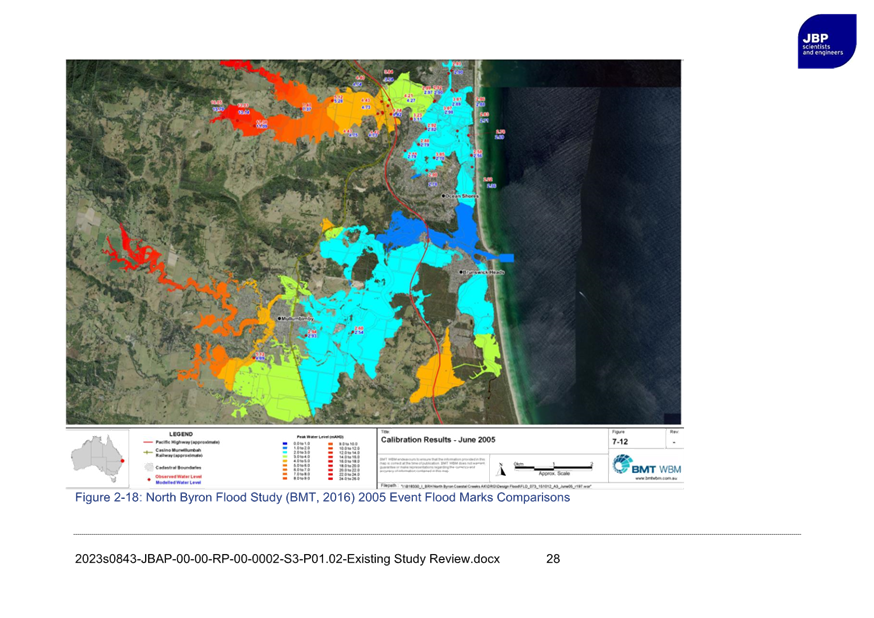Image resolution: width=874 pixels, height=618 pixels.
Task: Click the BMT WBM logo
Action: pos(646,466)
